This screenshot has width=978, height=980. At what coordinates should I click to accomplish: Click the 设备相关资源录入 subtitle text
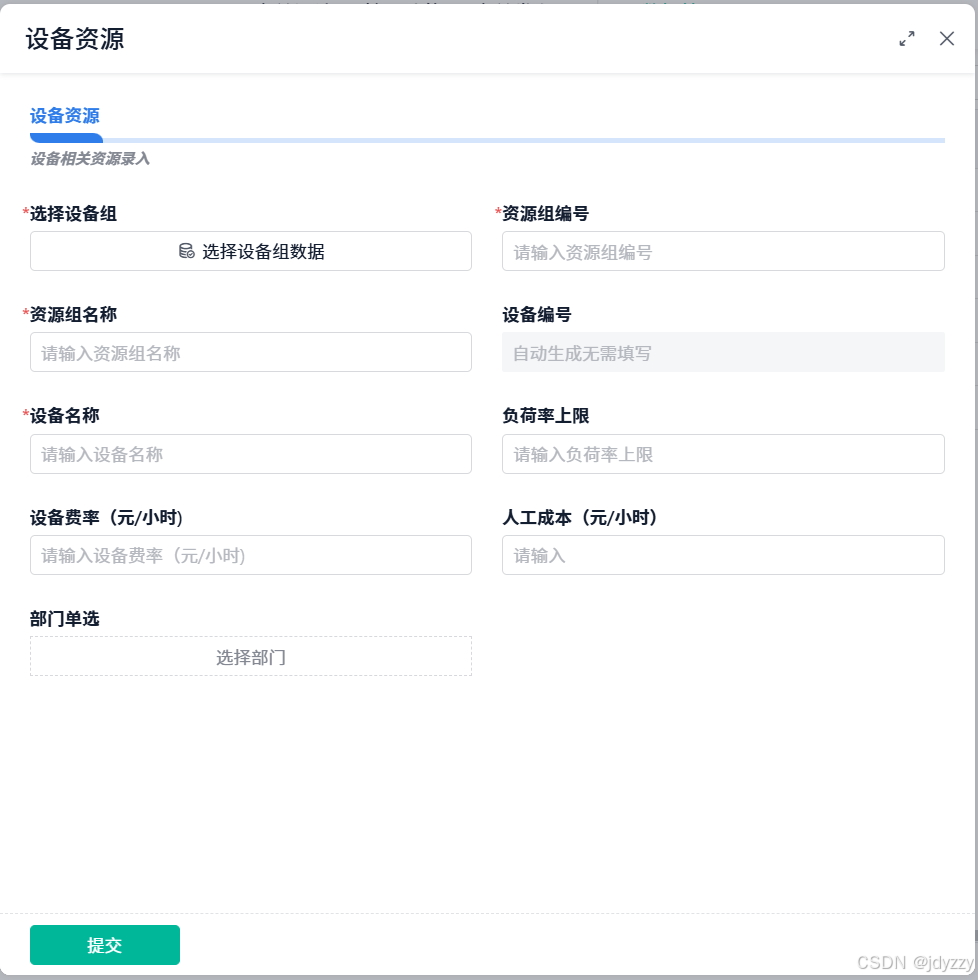pyautogui.click(x=89, y=158)
